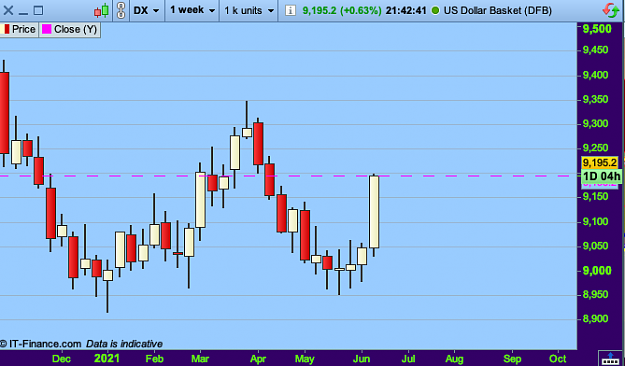Open the instrument info icon

point(290,11)
